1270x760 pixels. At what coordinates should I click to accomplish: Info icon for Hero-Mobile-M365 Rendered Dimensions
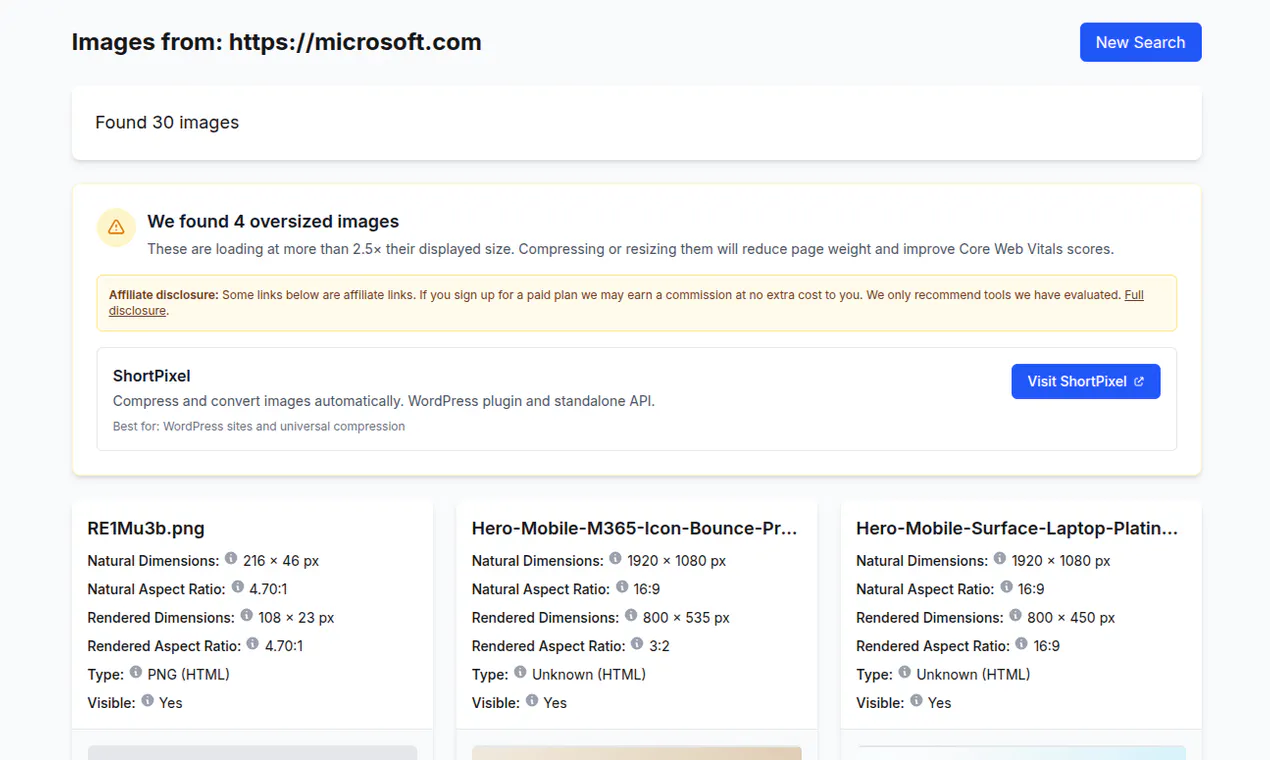tap(631, 615)
